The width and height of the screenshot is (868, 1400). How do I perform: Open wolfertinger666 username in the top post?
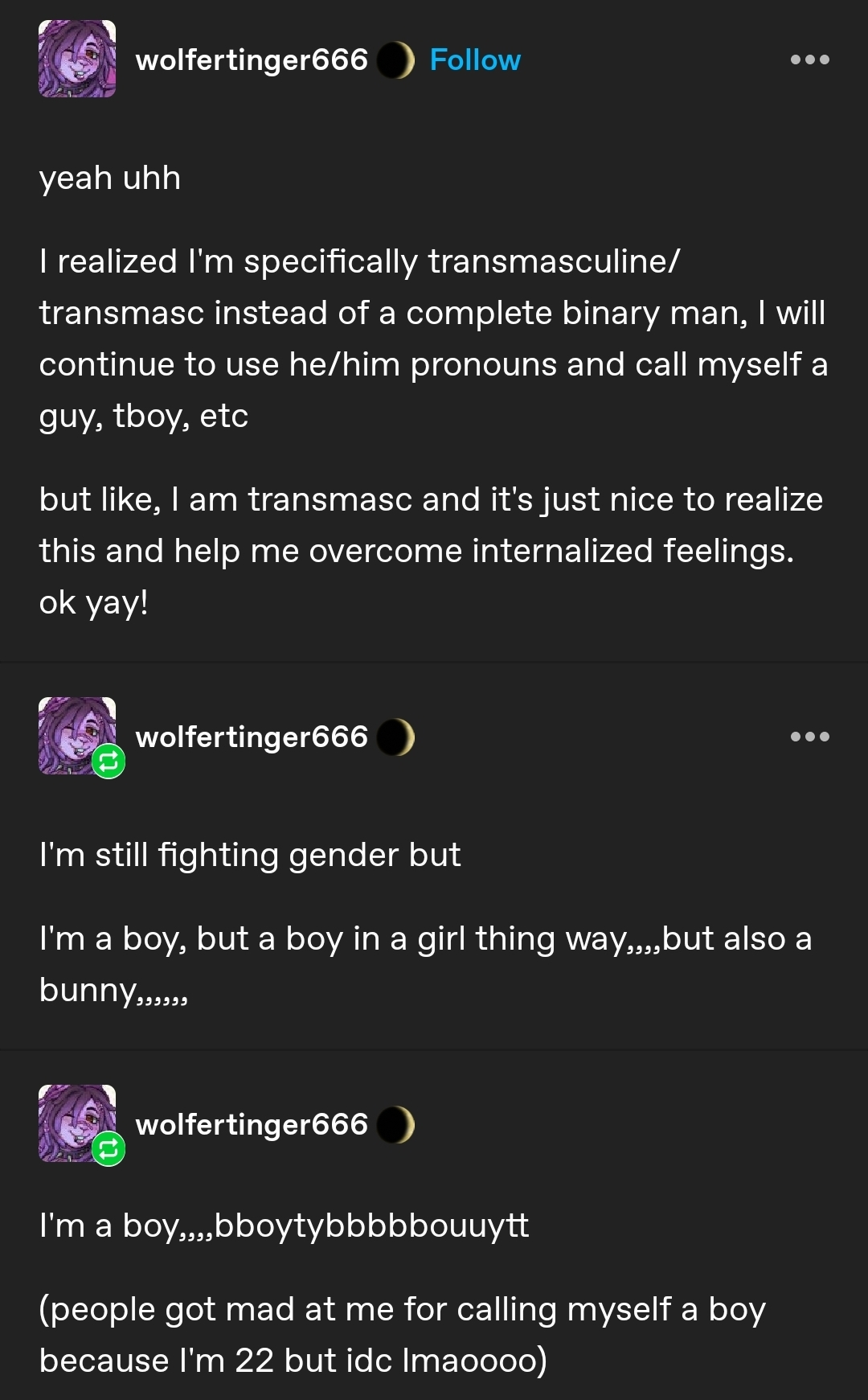pyautogui.click(x=252, y=60)
